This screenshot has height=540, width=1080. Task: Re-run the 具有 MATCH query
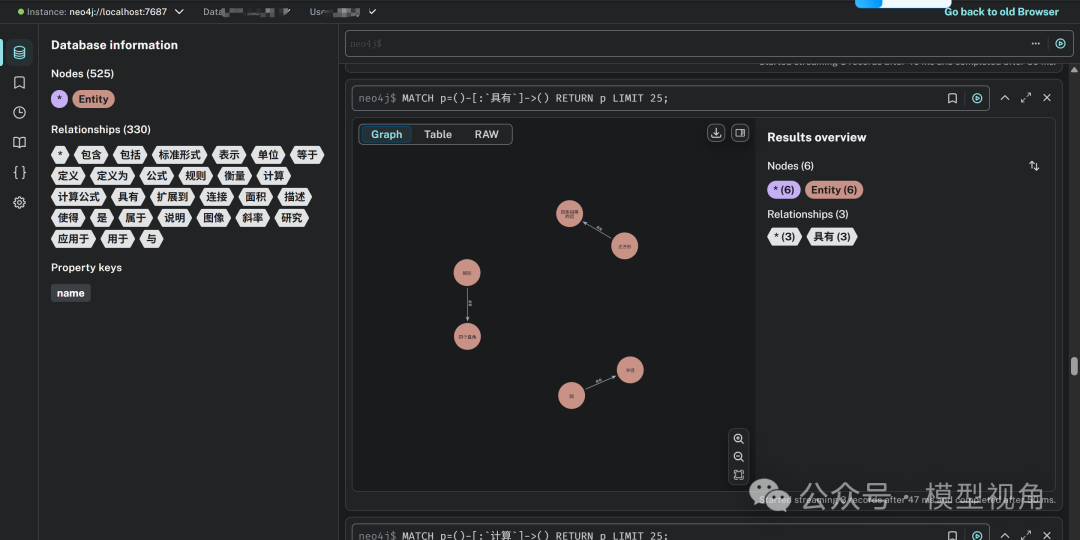coord(977,98)
